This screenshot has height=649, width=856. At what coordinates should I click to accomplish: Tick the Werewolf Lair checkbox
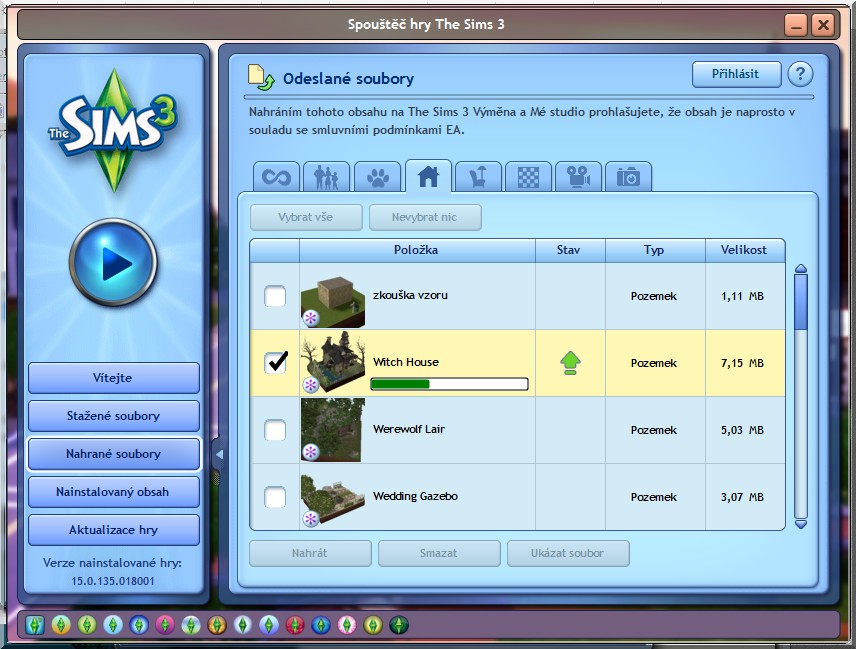point(275,430)
